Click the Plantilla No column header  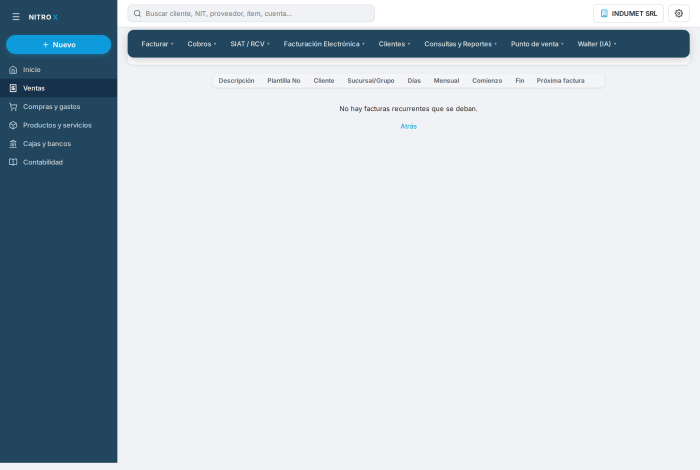point(284,81)
